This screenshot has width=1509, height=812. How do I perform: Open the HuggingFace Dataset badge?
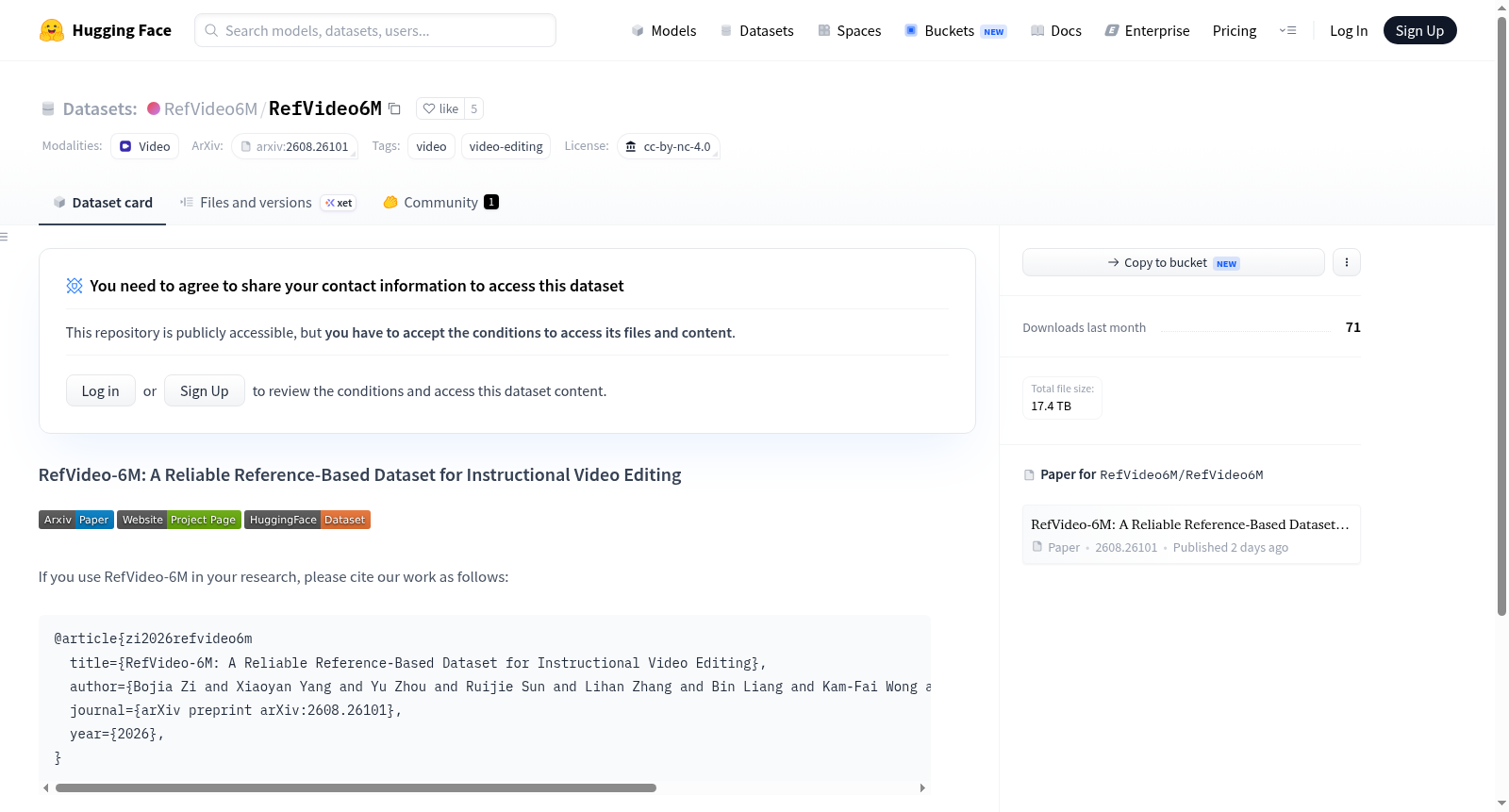307,520
